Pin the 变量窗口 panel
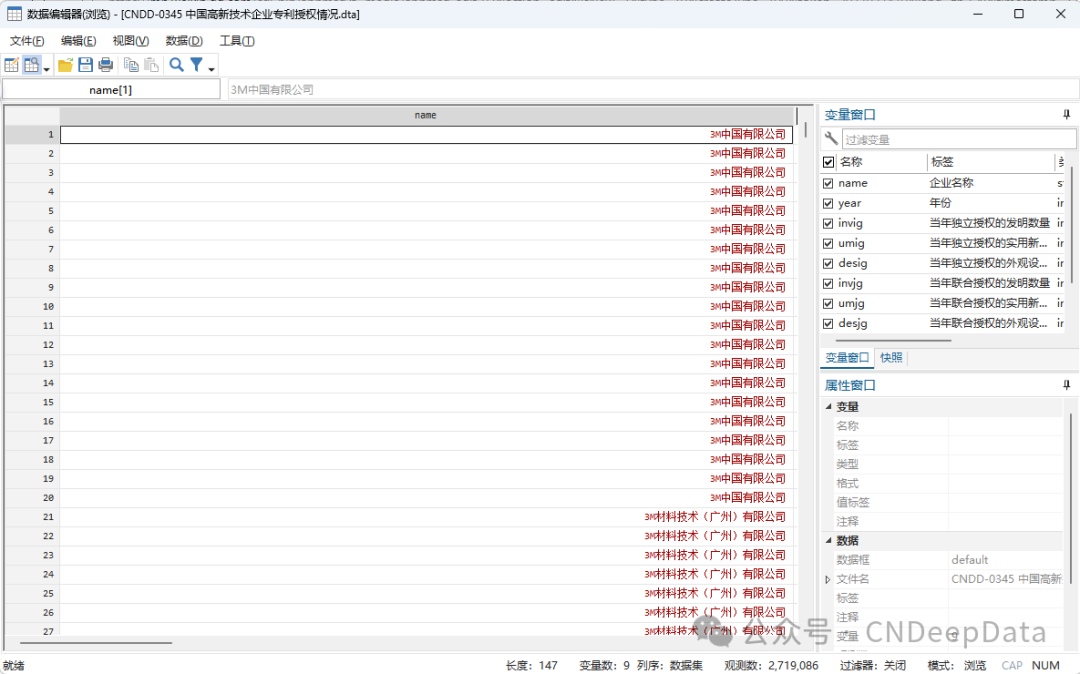 tap(1066, 114)
